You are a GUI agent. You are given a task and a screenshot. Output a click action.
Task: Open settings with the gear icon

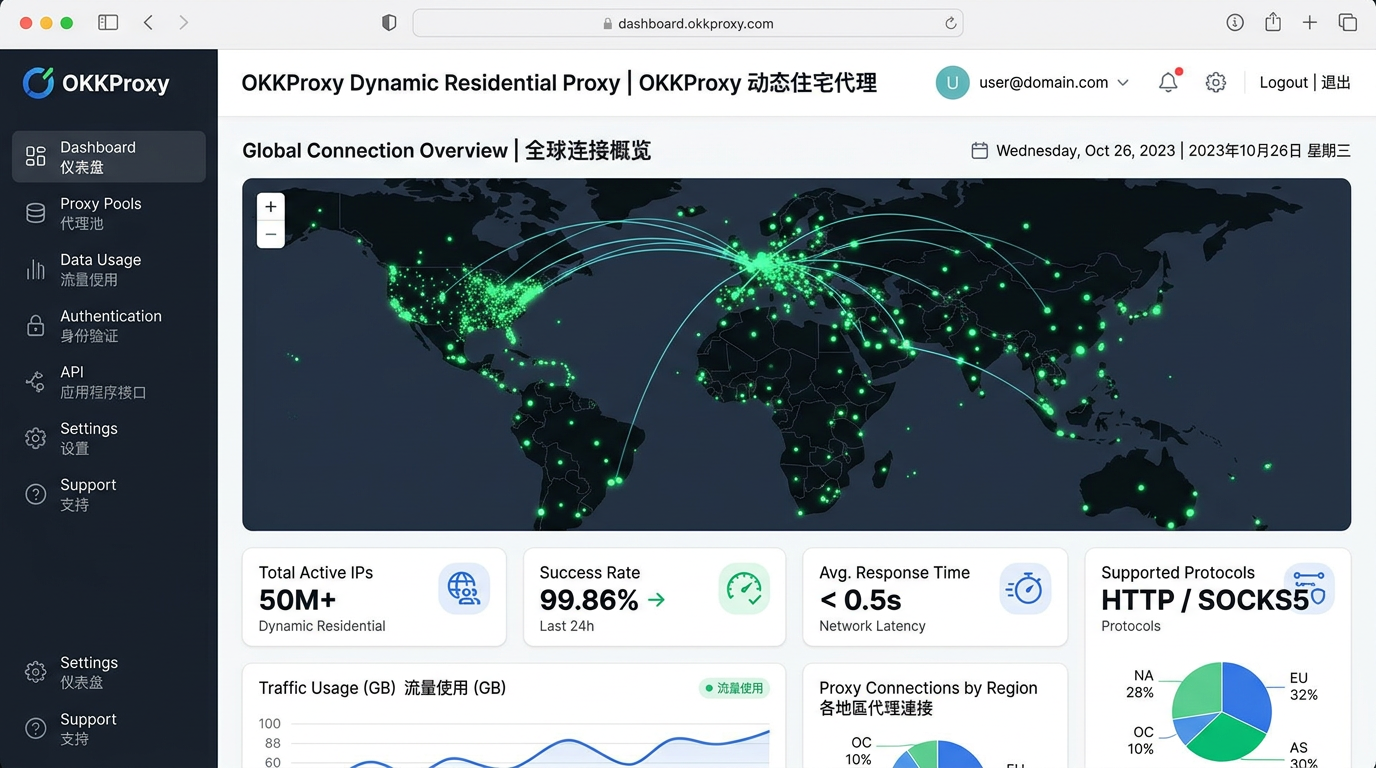tap(1215, 82)
